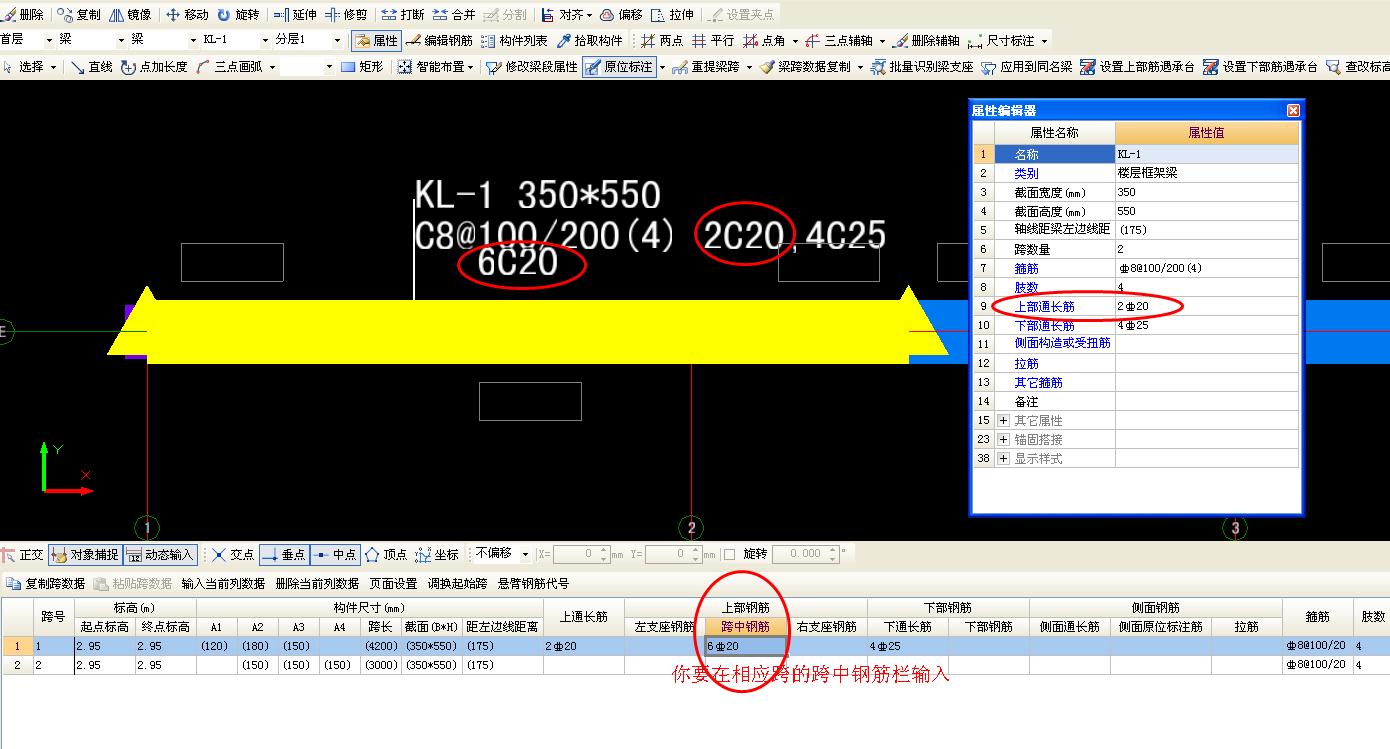Toggle 交点 intersection snap
Viewport: 1390px width, 749px height.
(232, 554)
